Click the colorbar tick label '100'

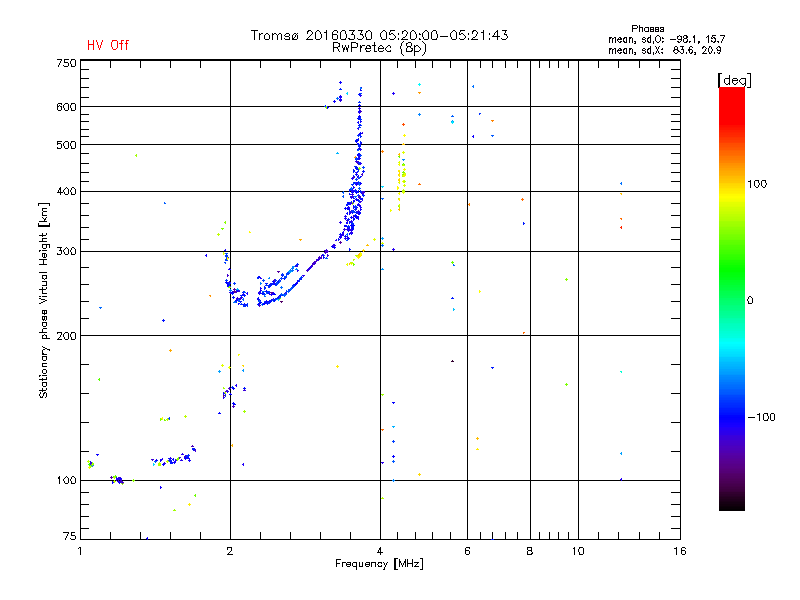tap(757, 184)
